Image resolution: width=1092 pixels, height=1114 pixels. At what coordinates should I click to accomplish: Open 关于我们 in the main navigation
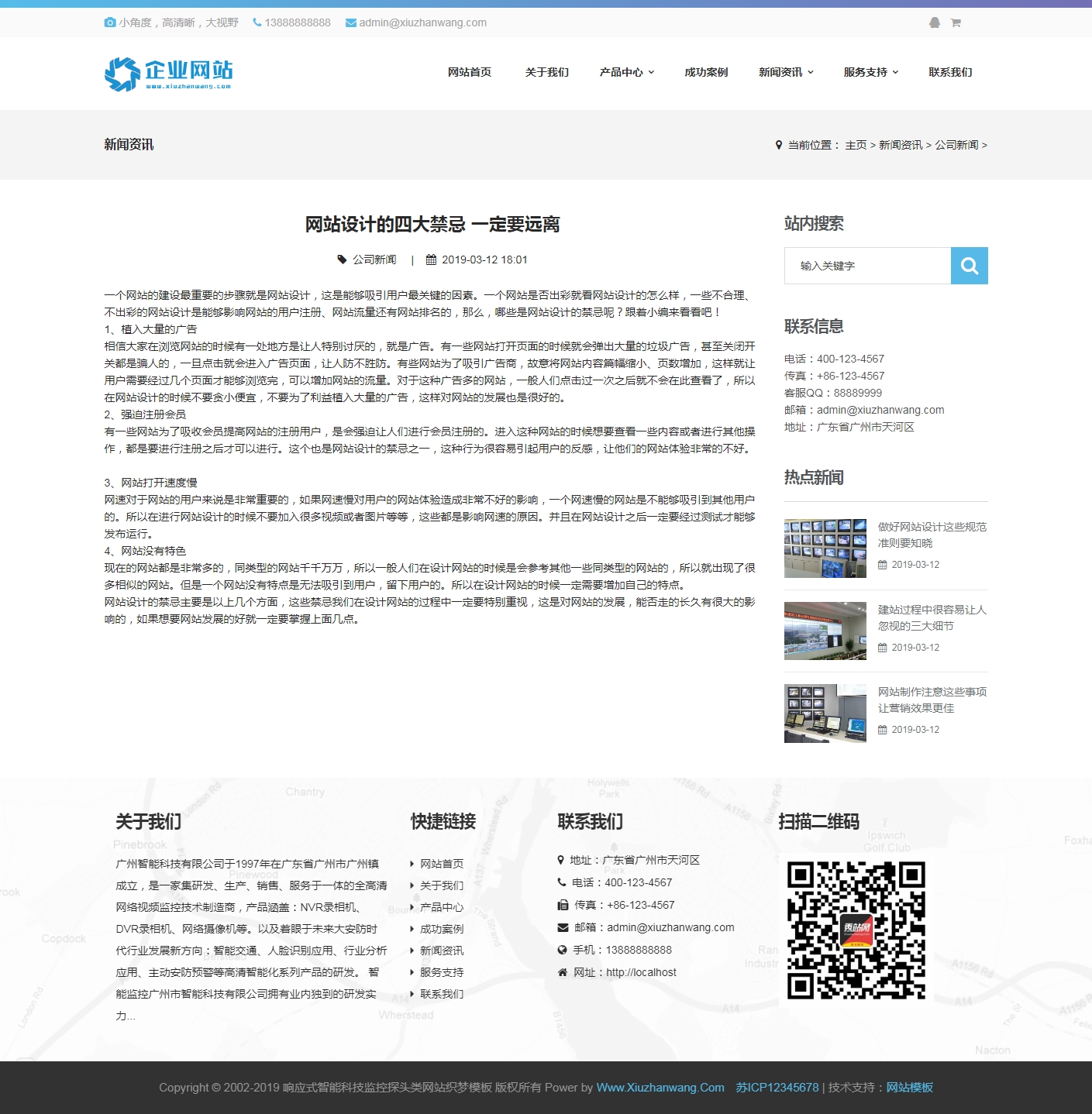pos(546,72)
